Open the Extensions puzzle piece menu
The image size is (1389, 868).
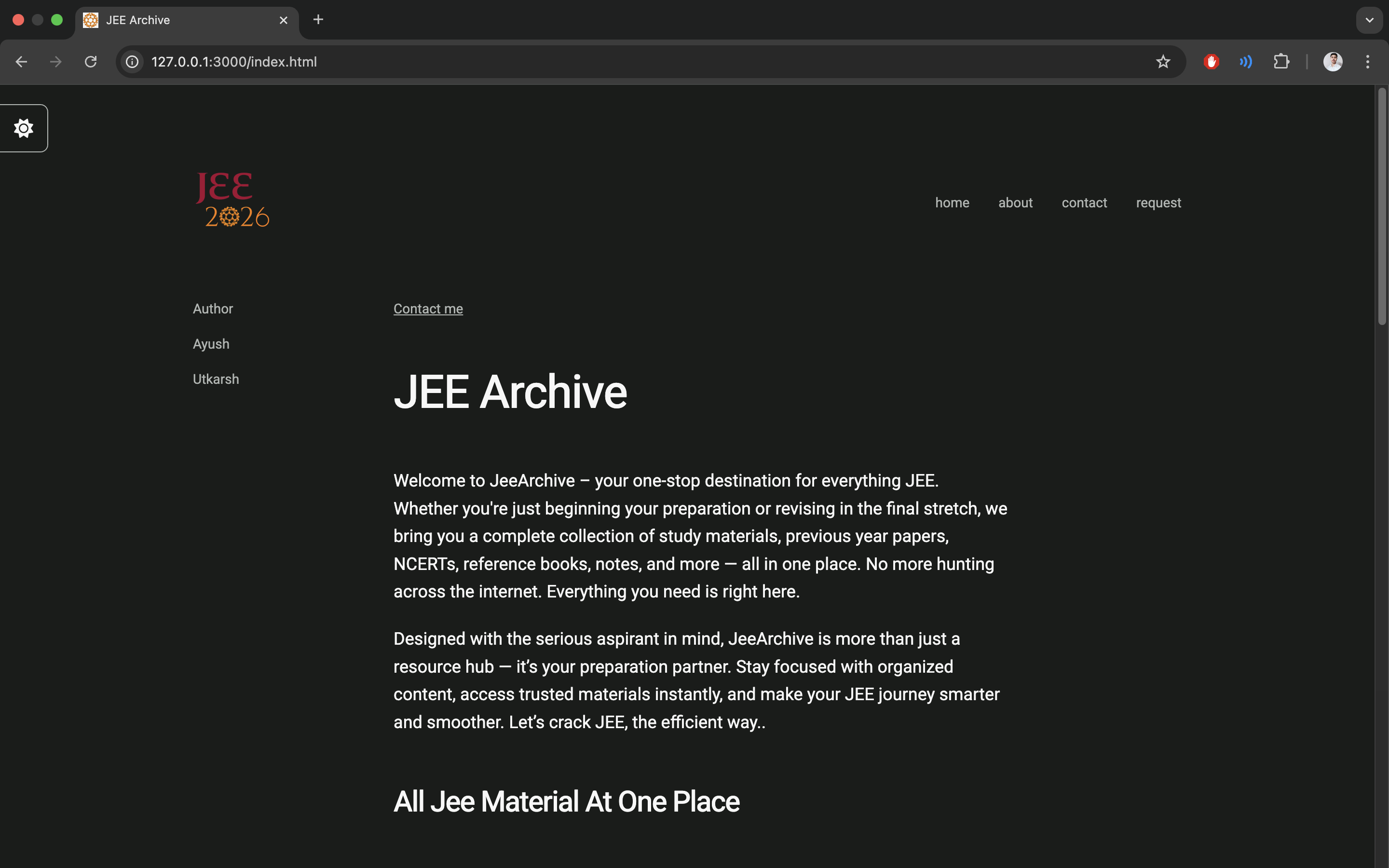[1281, 61]
